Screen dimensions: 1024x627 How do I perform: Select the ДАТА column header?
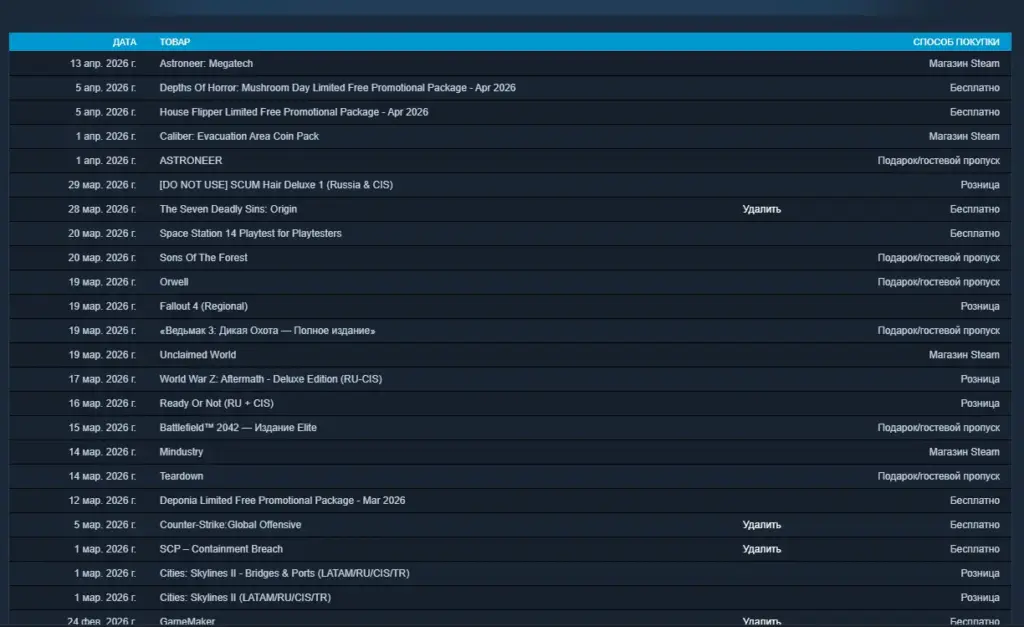click(124, 42)
